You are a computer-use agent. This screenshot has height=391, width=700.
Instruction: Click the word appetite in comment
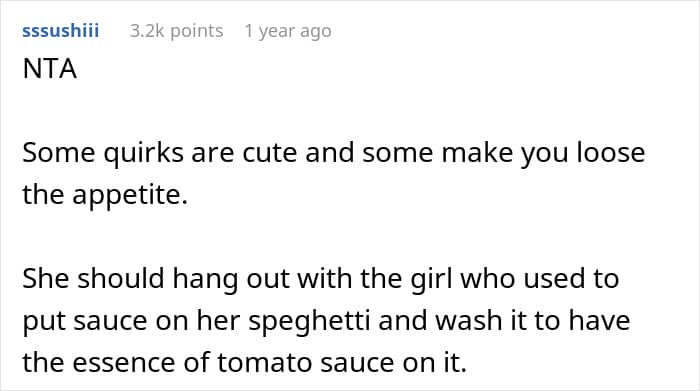click(130, 195)
